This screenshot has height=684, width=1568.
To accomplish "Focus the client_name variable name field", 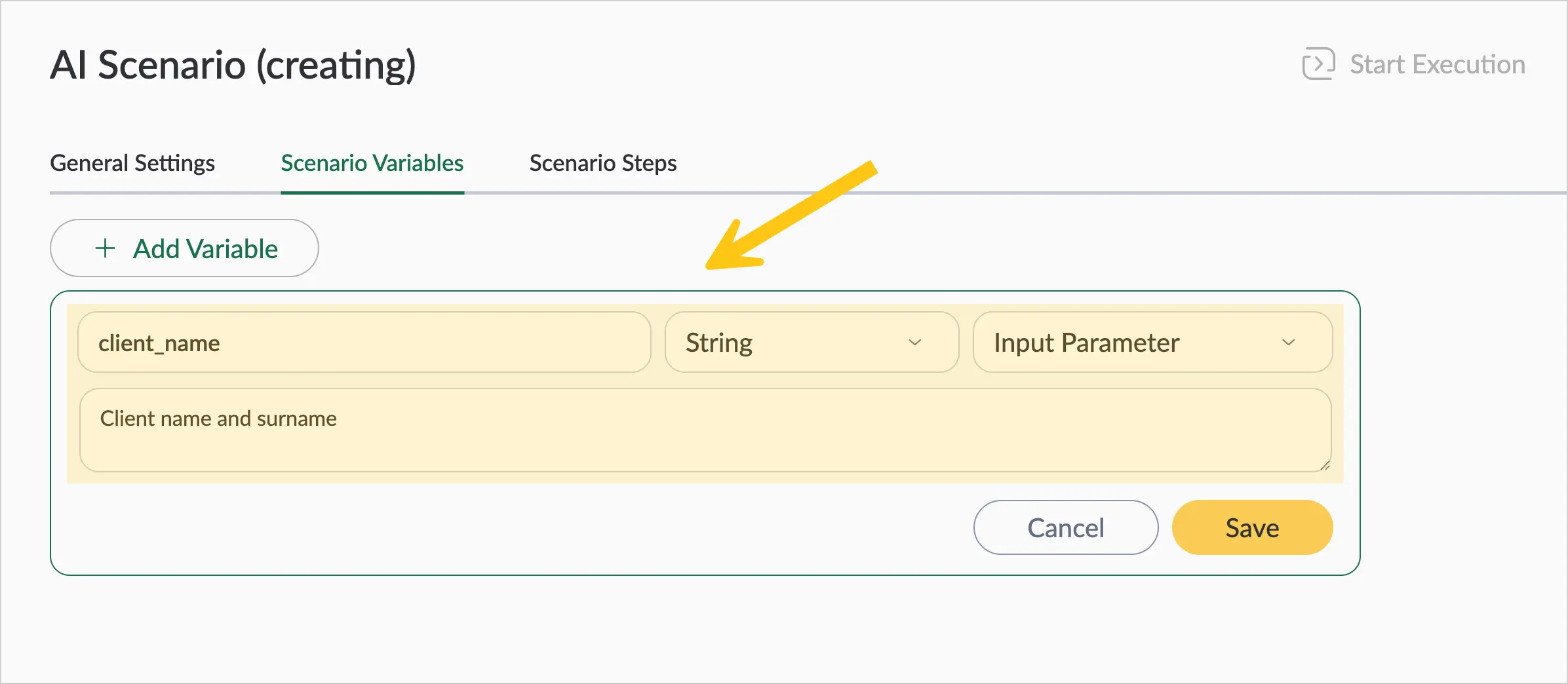I will pyautogui.click(x=364, y=342).
